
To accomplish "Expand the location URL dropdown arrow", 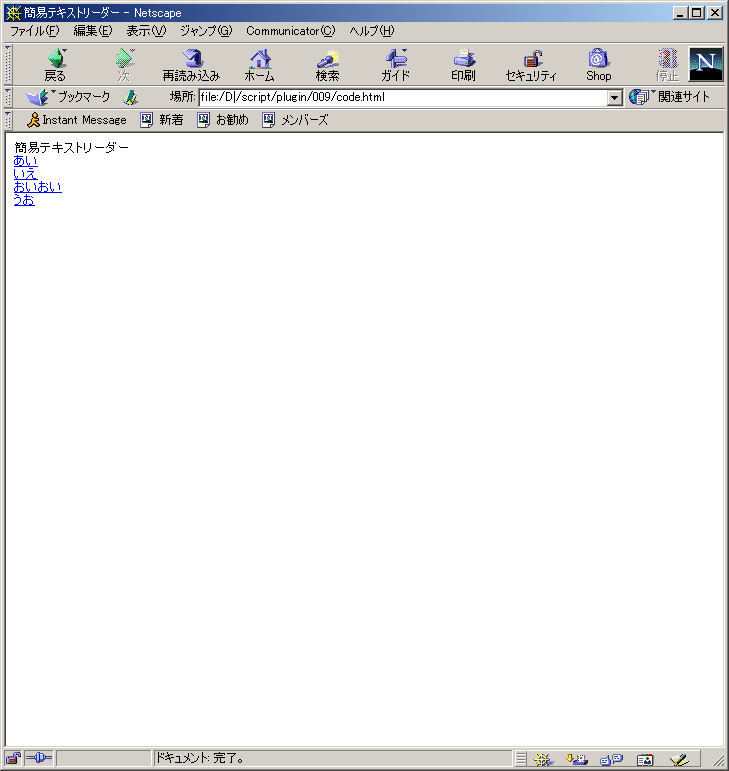I will pyautogui.click(x=614, y=97).
